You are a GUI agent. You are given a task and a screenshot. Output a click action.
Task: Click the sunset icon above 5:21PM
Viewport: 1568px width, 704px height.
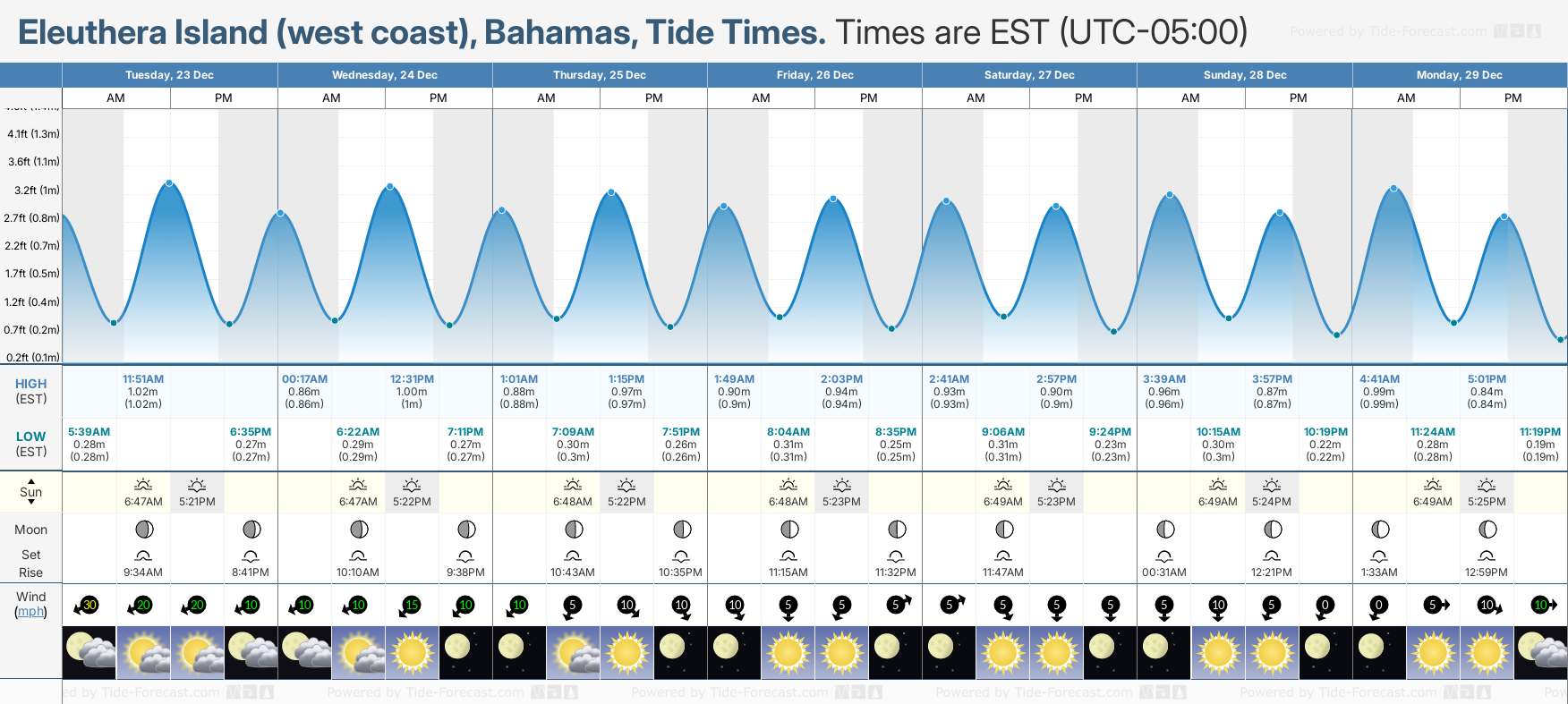(197, 485)
